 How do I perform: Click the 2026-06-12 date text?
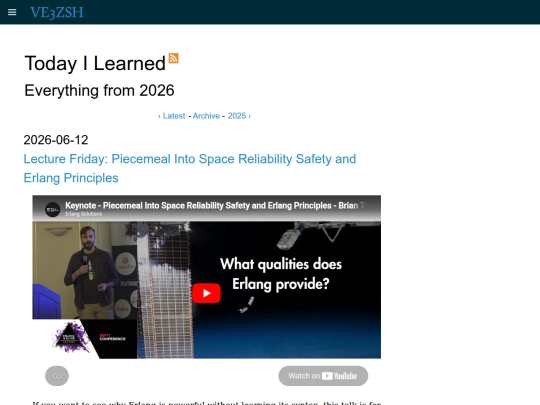point(56,140)
